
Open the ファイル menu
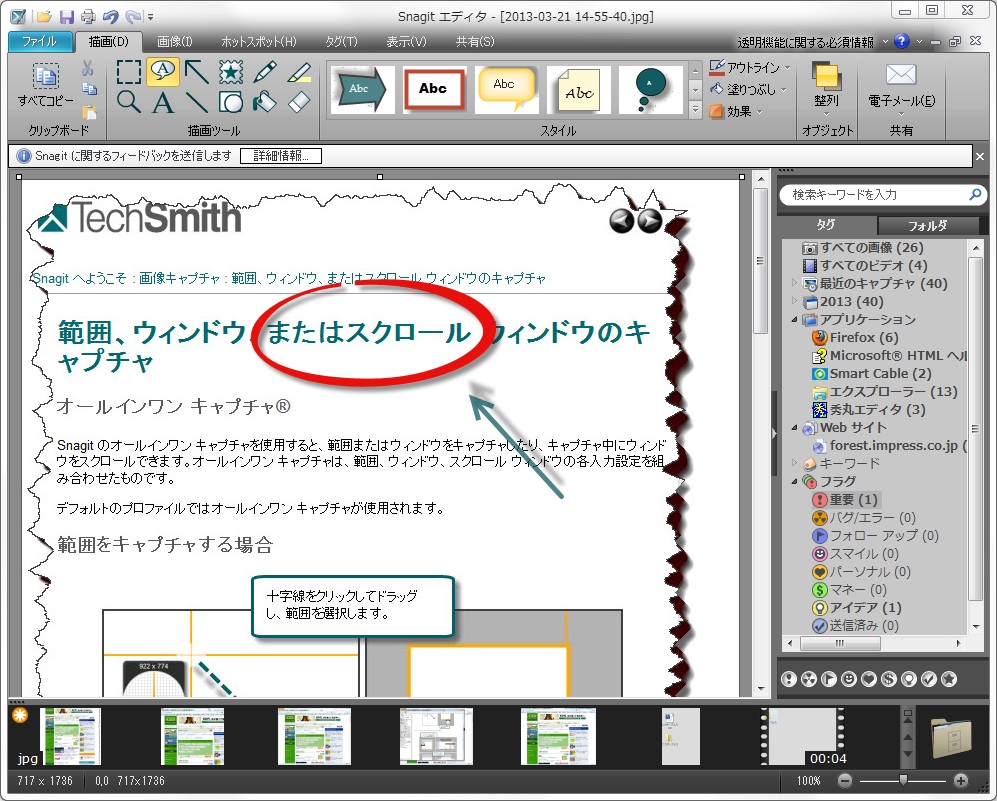(x=38, y=41)
